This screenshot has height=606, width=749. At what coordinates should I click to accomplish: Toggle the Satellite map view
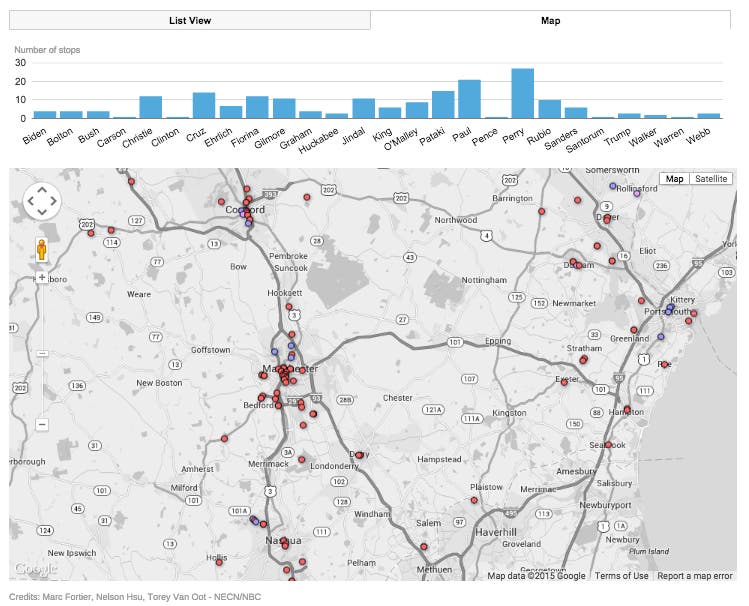[711, 179]
